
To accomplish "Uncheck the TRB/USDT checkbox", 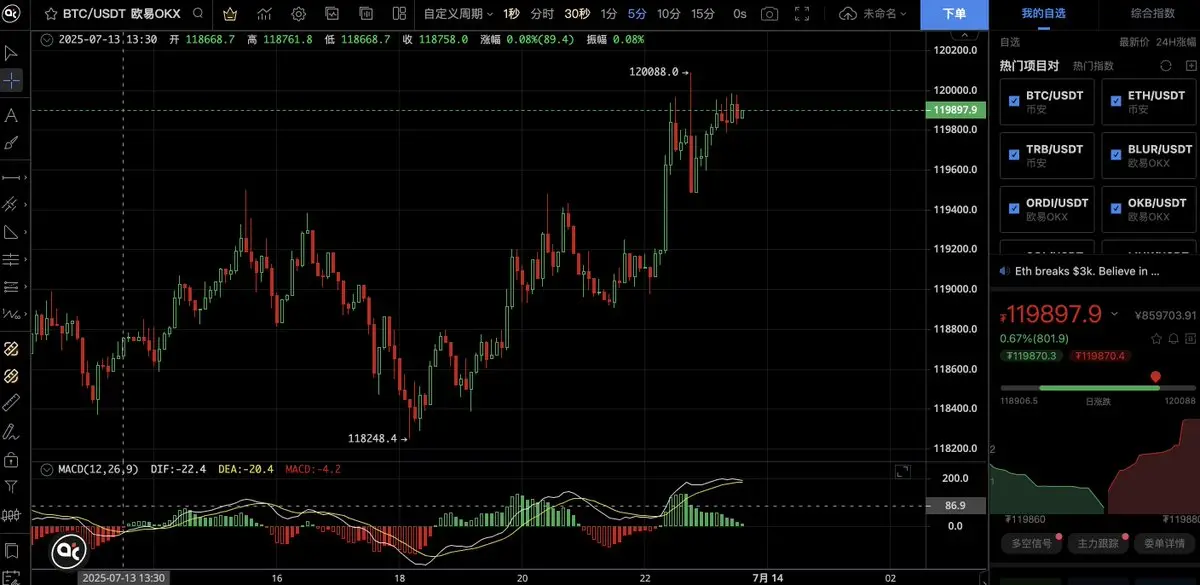I will pyautogui.click(x=1014, y=155).
